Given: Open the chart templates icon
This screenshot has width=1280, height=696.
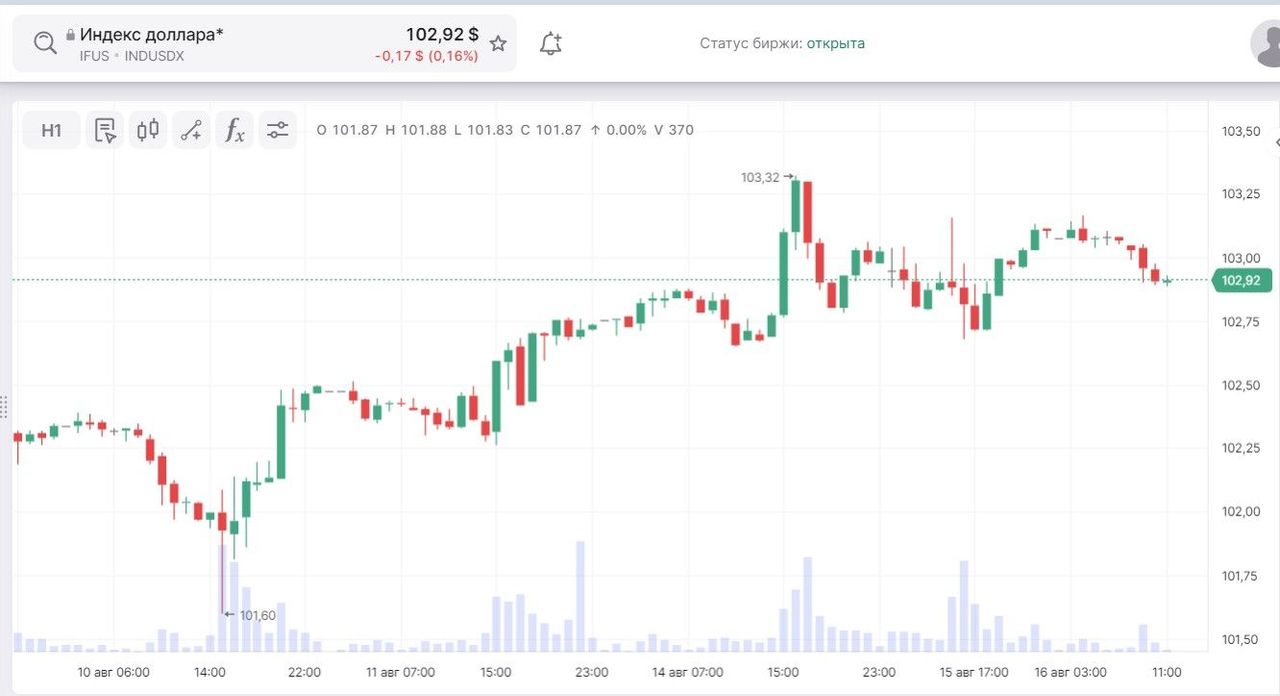Looking at the screenshot, I should [105, 130].
